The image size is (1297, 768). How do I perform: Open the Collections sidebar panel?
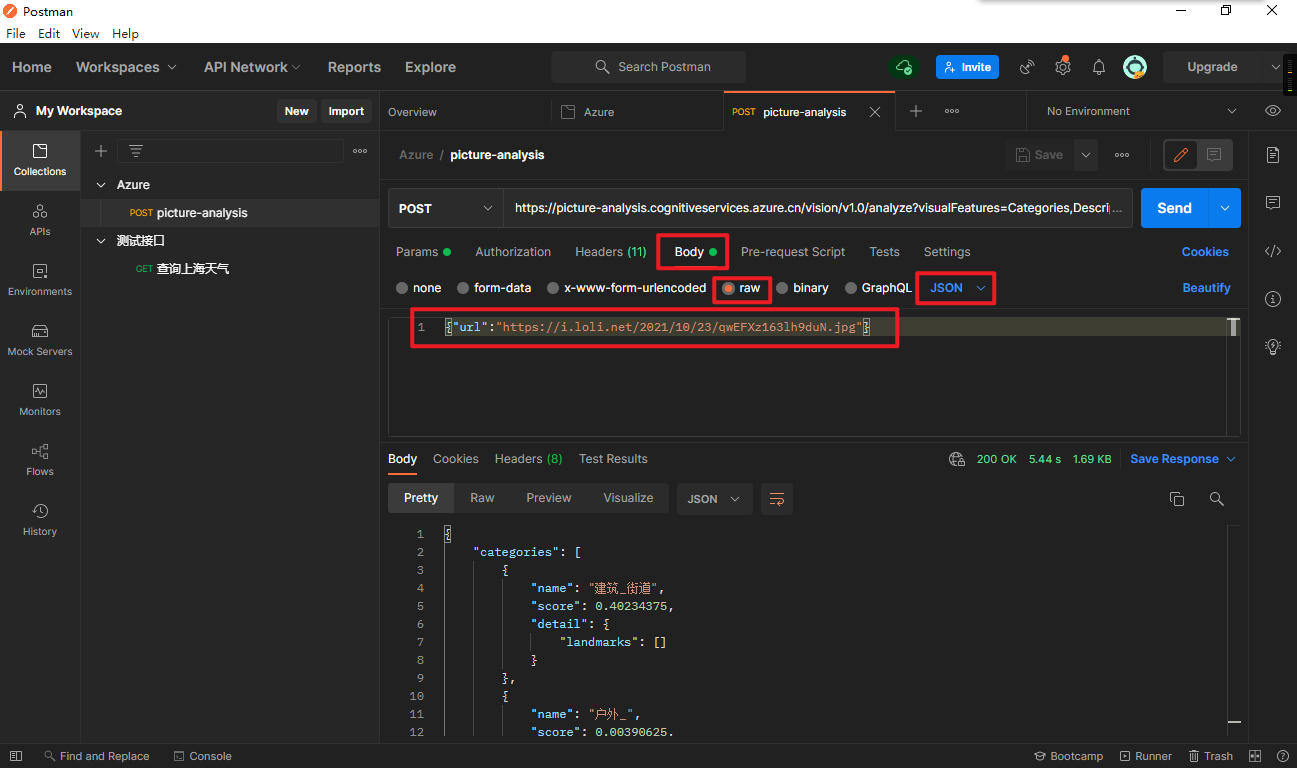click(40, 160)
